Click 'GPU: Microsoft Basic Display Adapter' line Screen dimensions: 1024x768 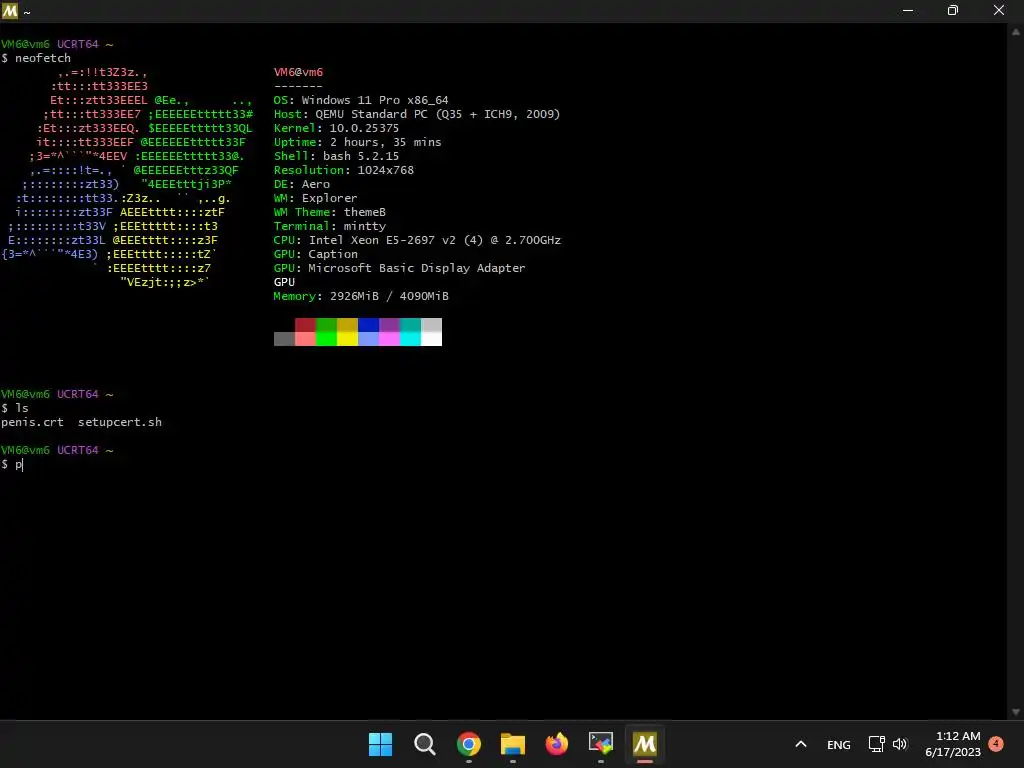pos(399,268)
